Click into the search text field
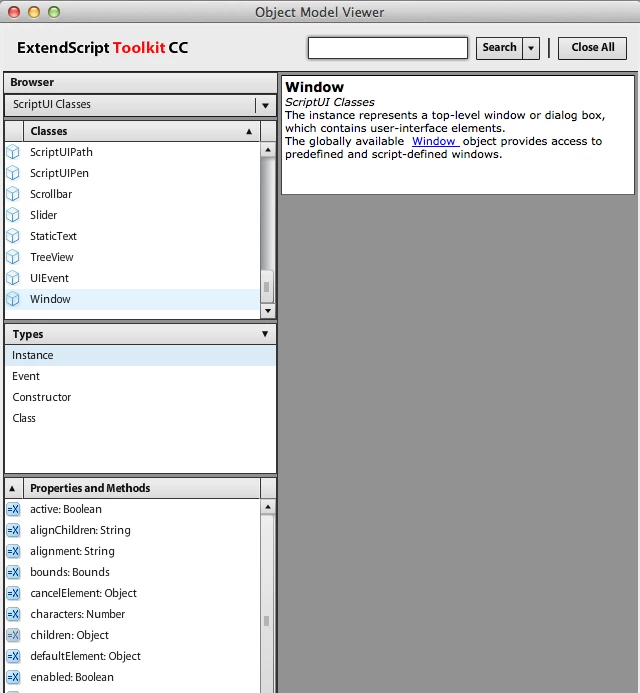 pyautogui.click(x=388, y=48)
